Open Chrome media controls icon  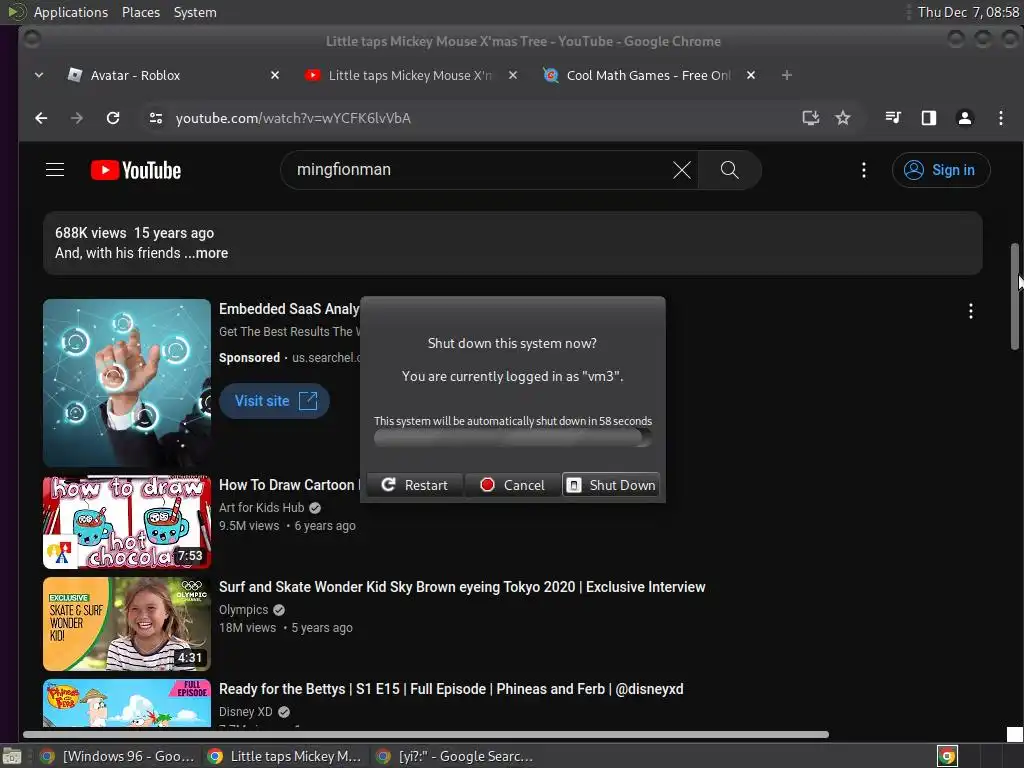pyautogui.click(x=893, y=118)
